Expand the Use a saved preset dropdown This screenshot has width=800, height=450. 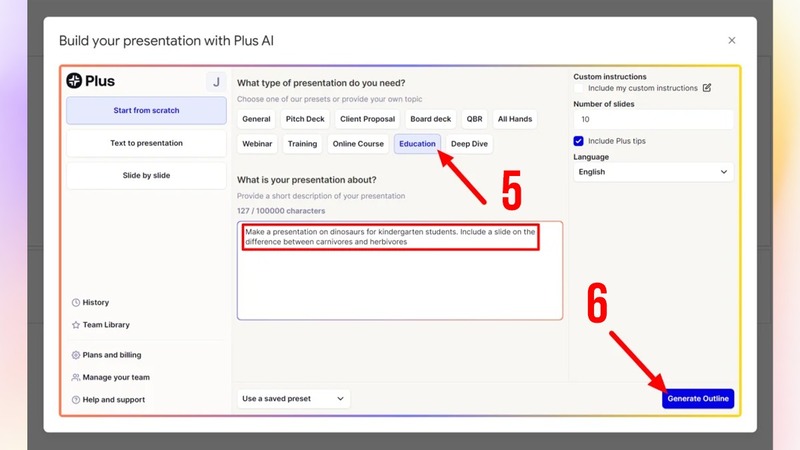pyautogui.click(x=293, y=398)
